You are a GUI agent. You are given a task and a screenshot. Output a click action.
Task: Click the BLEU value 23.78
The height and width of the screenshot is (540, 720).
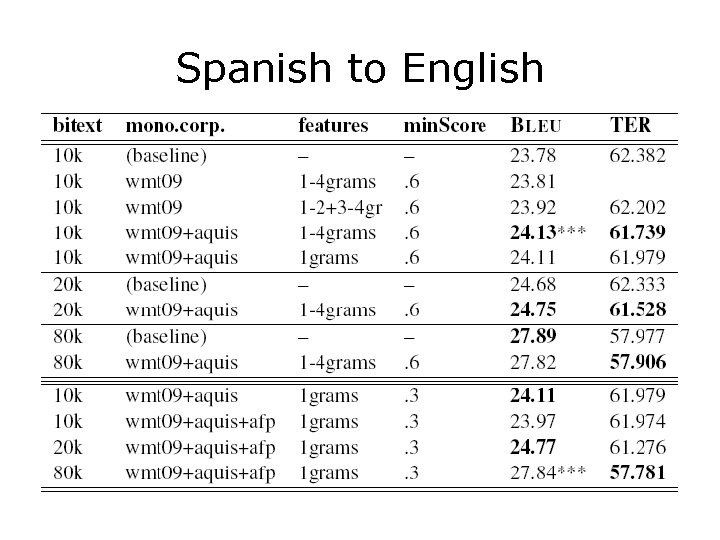533,155
